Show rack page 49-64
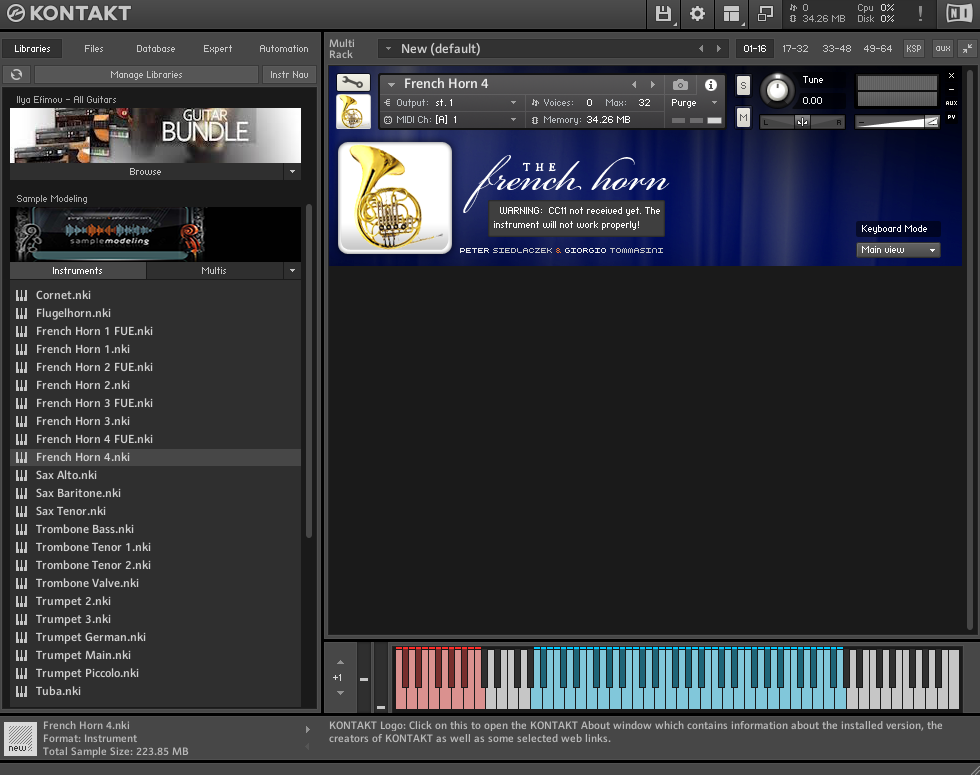 (x=878, y=49)
